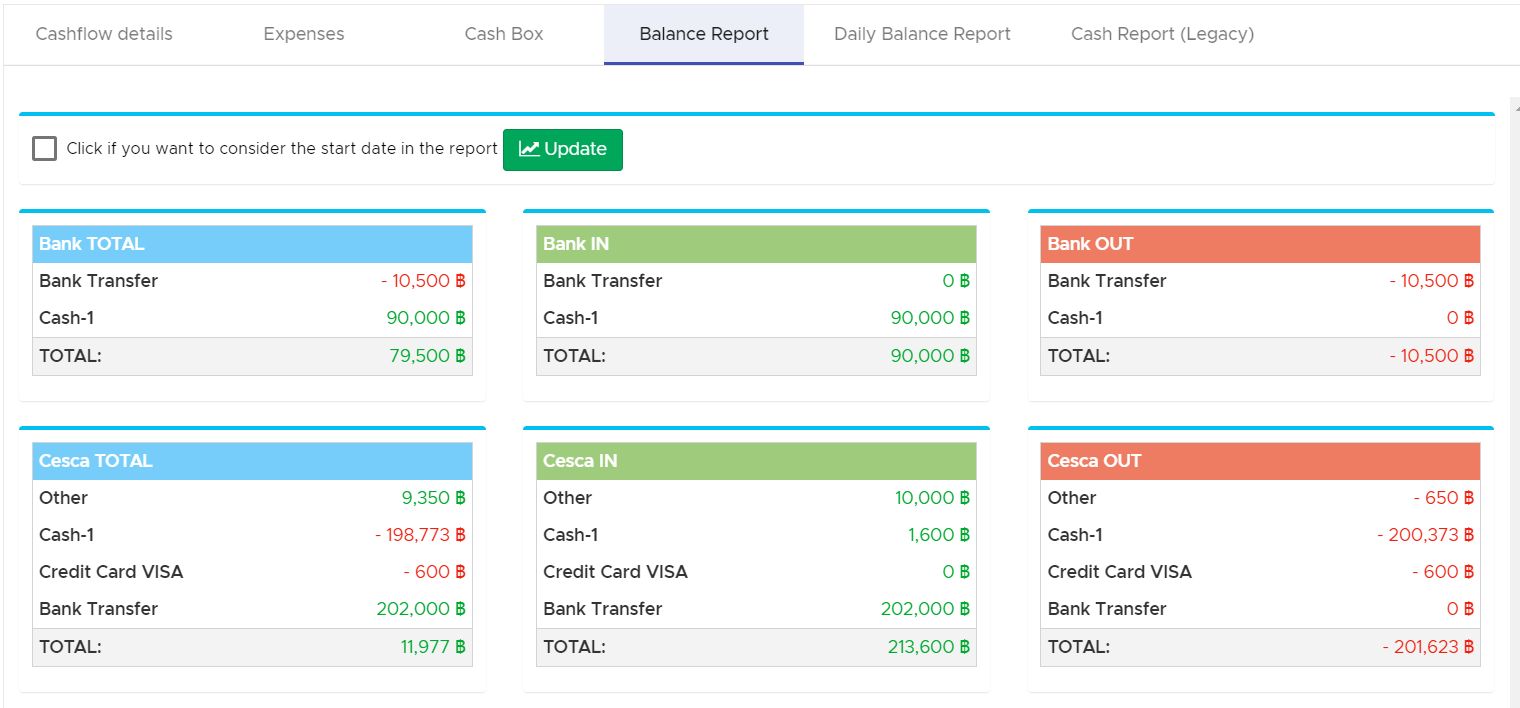1520x708 pixels.
Task: Select the - 201,623 ฿ total in Cesca OUT
Action: [1428, 647]
